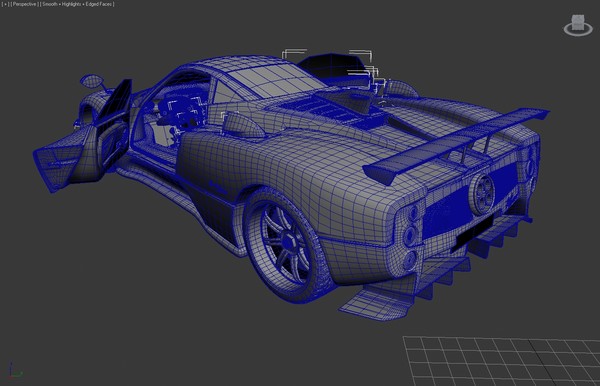The width and height of the screenshot is (600, 386).
Task: Select the side mirror mesh on the car
Action: (92, 81)
